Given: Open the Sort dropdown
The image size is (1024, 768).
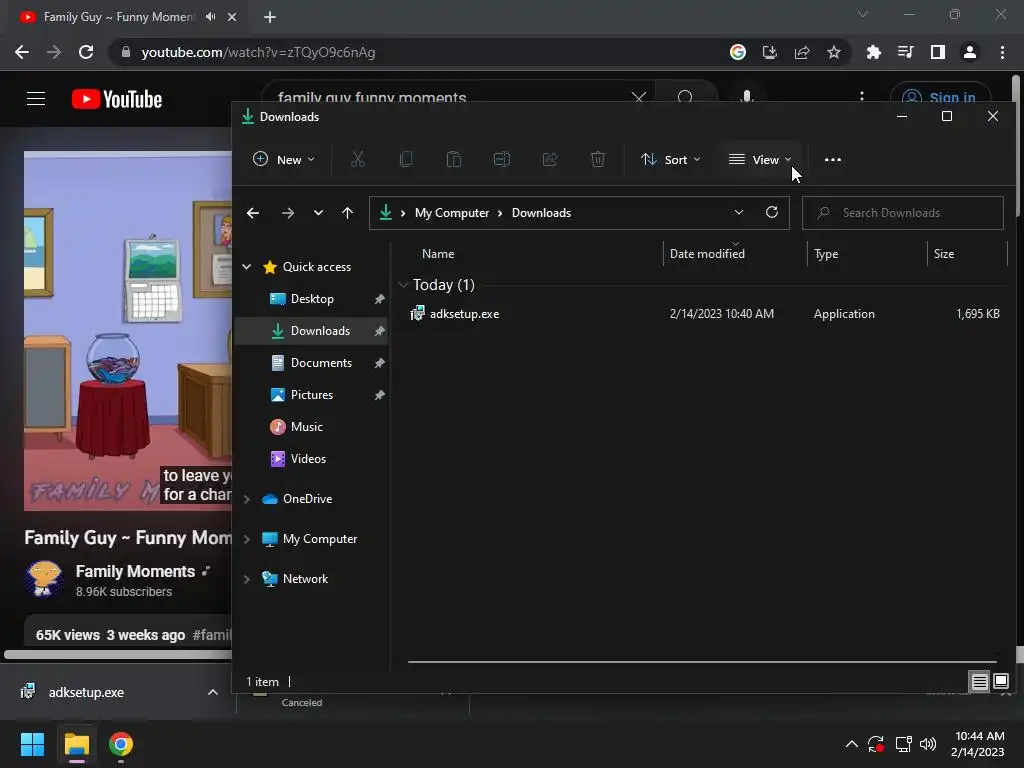Looking at the screenshot, I should tap(671, 159).
